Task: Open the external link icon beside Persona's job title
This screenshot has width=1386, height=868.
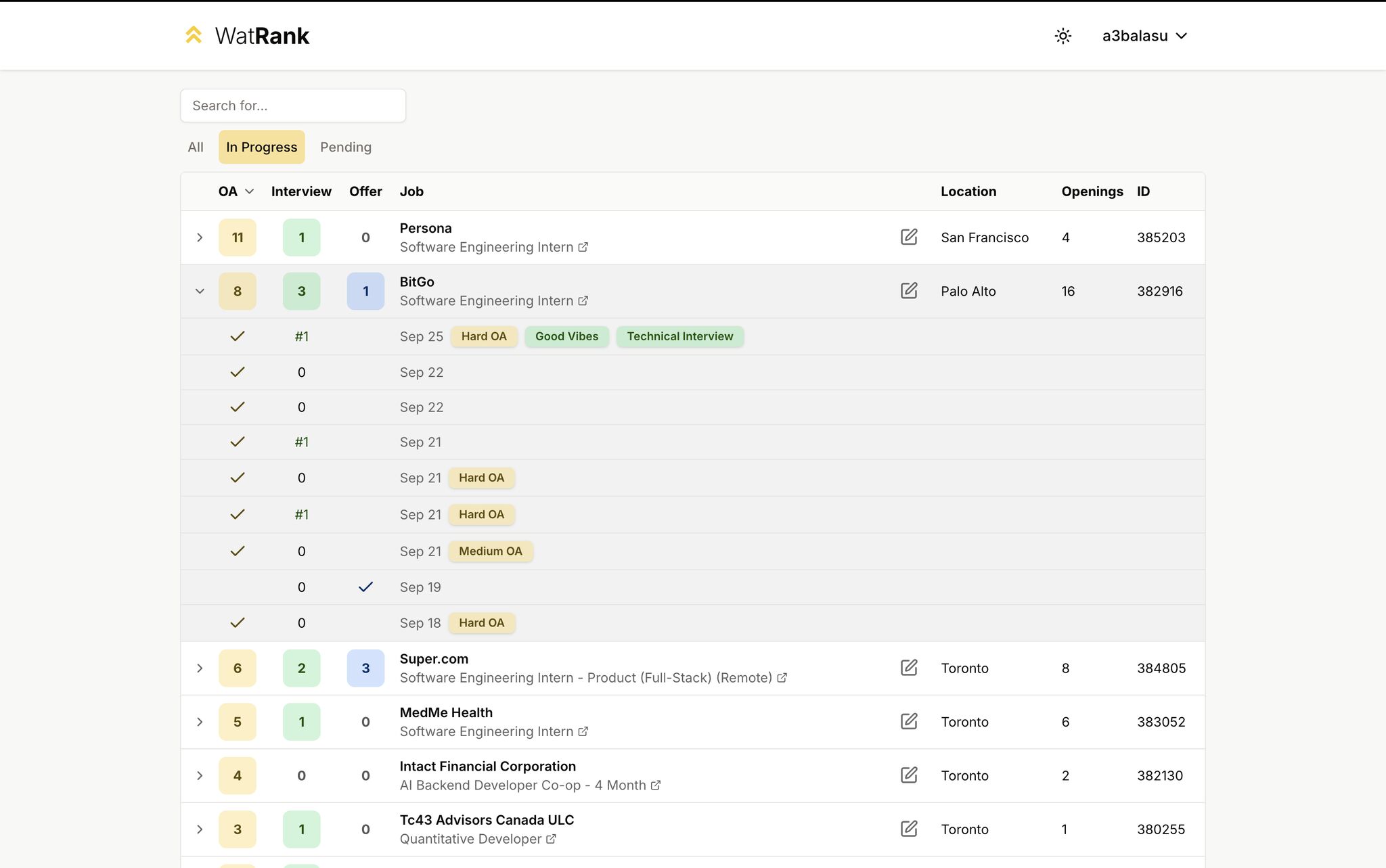Action: point(583,248)
